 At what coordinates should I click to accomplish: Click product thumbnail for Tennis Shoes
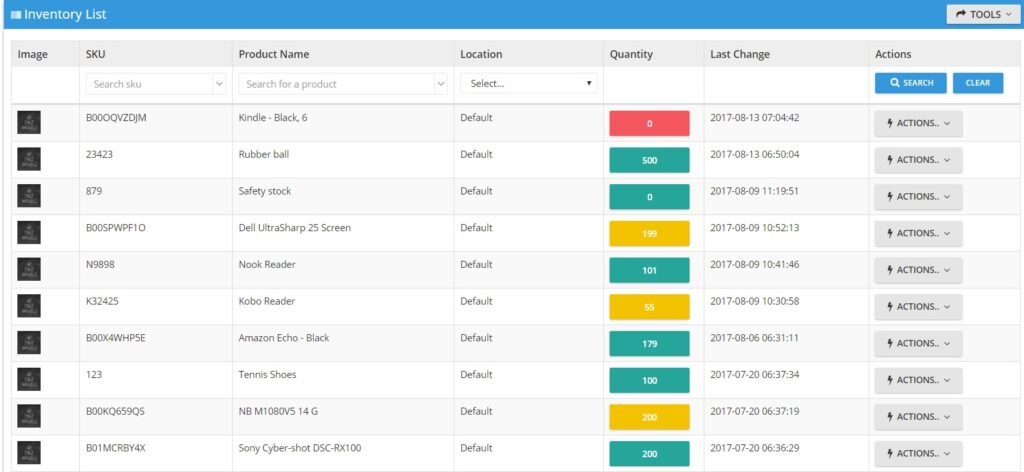point(29,379)
